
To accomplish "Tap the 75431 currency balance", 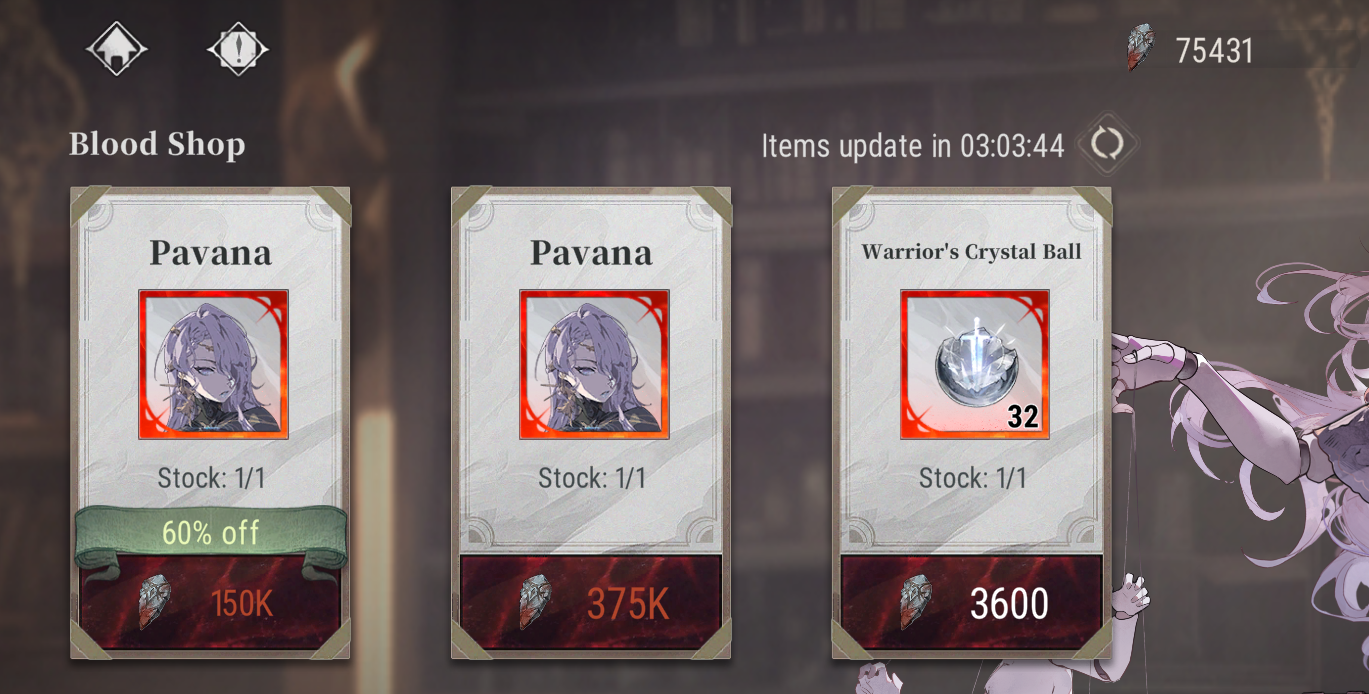I will pos(1214,50).
